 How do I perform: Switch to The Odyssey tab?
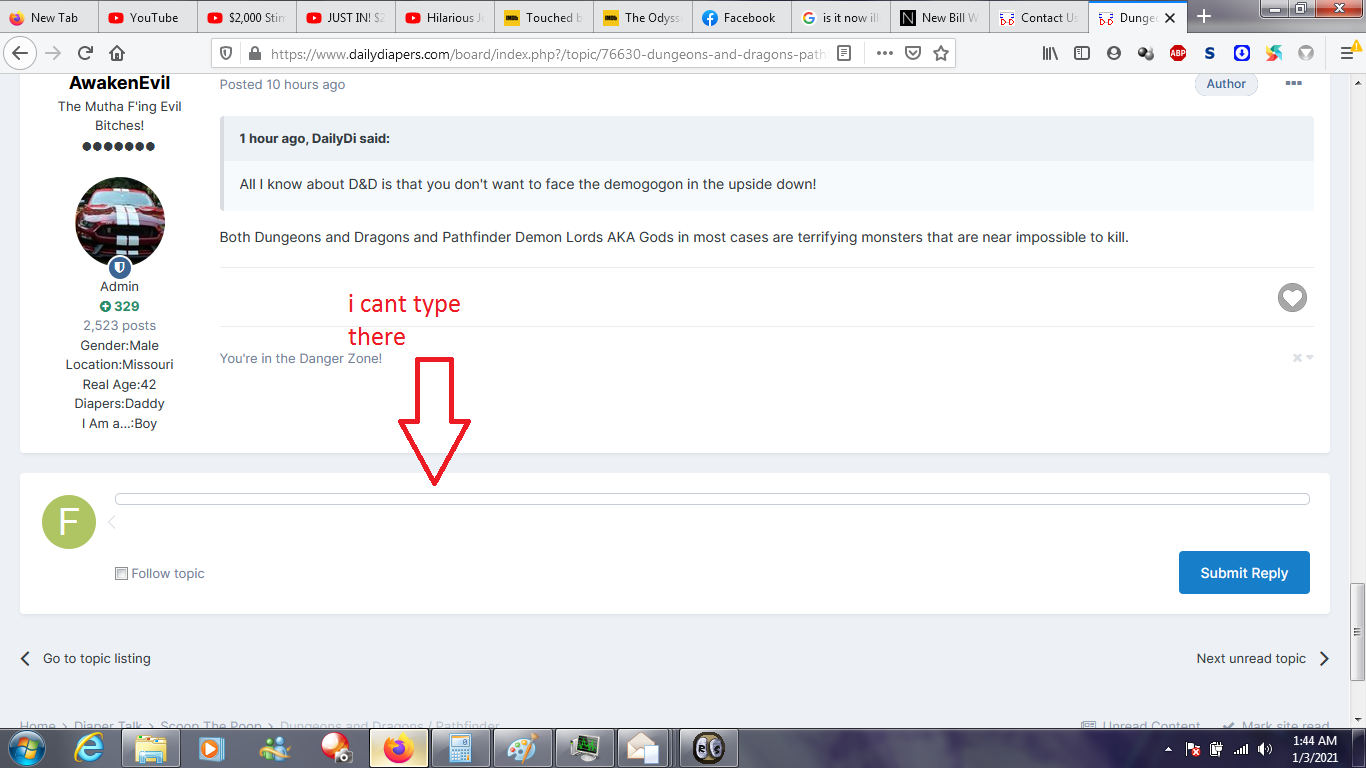click(x=643, y=17)
